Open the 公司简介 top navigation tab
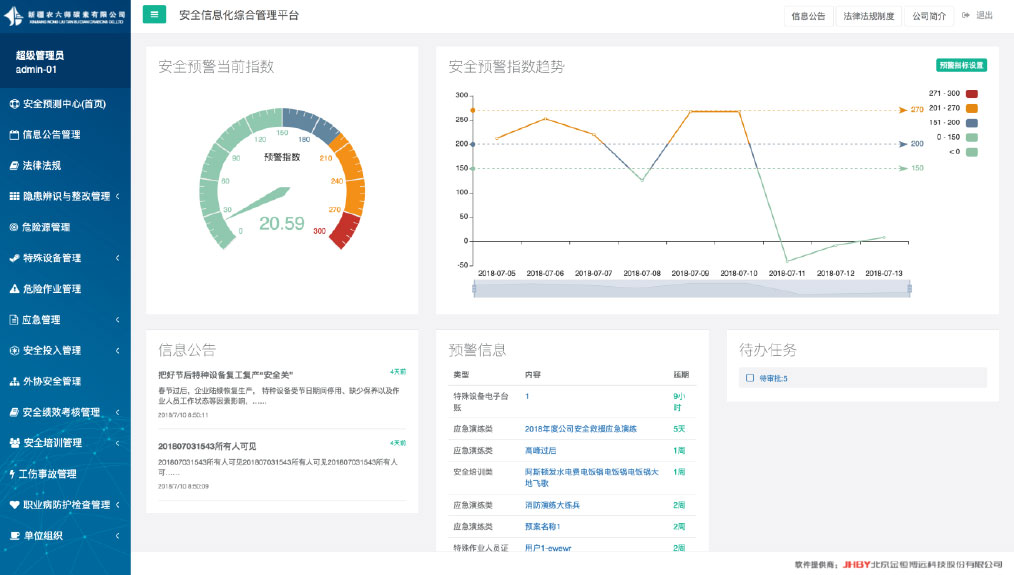Screen dimensions: 1014x575 tap(929, 16)
